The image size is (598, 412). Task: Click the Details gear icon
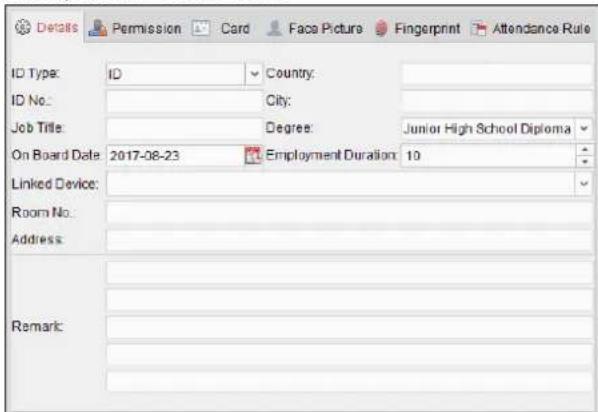tap(23, 27)
